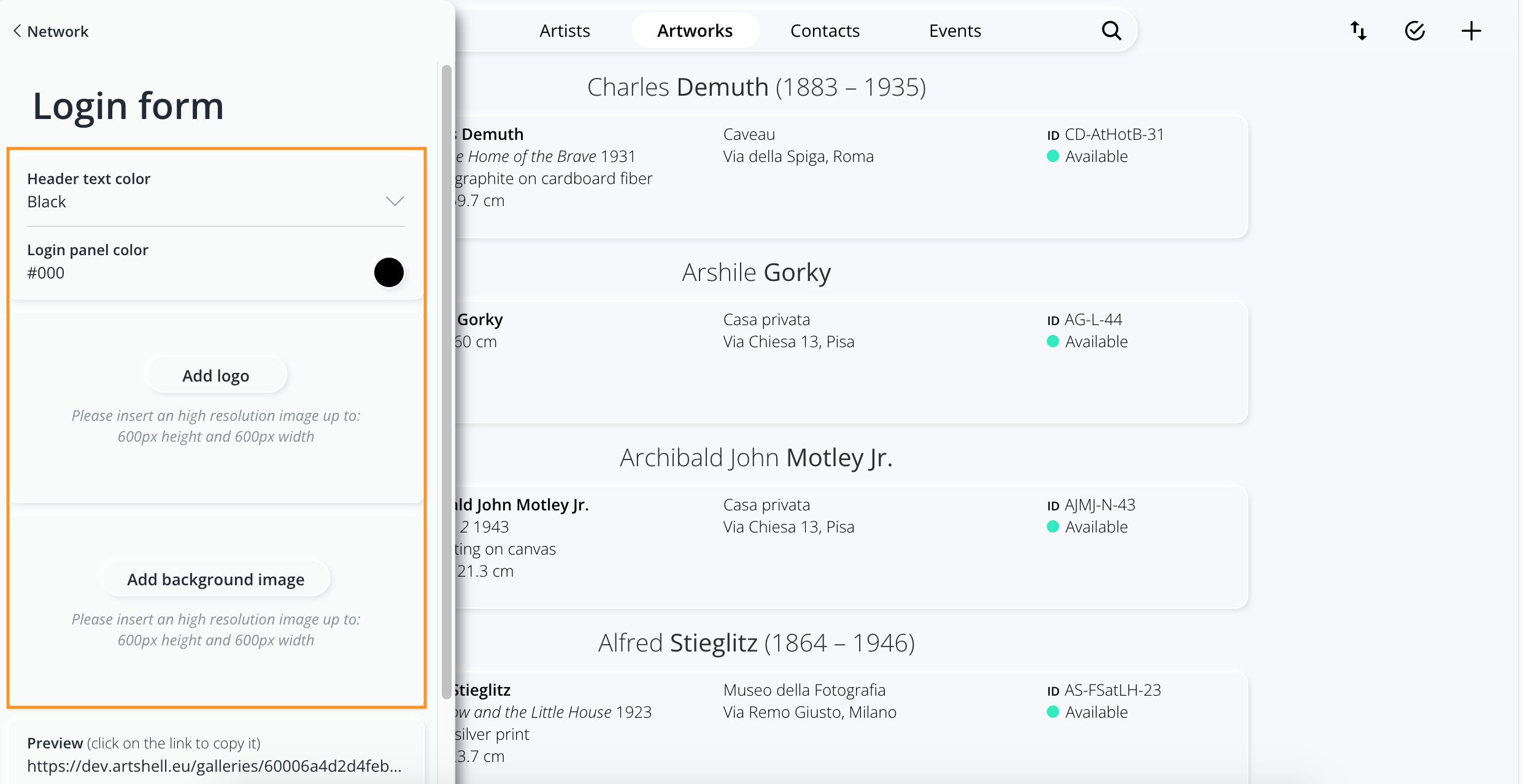Click the Available status dot for AS-FSatLH-23

click(x=1053, y=712)
